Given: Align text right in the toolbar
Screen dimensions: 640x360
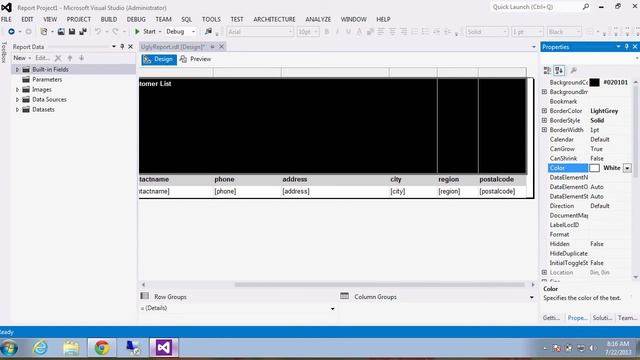Looking at the screenshot, I should pos(403,31).
